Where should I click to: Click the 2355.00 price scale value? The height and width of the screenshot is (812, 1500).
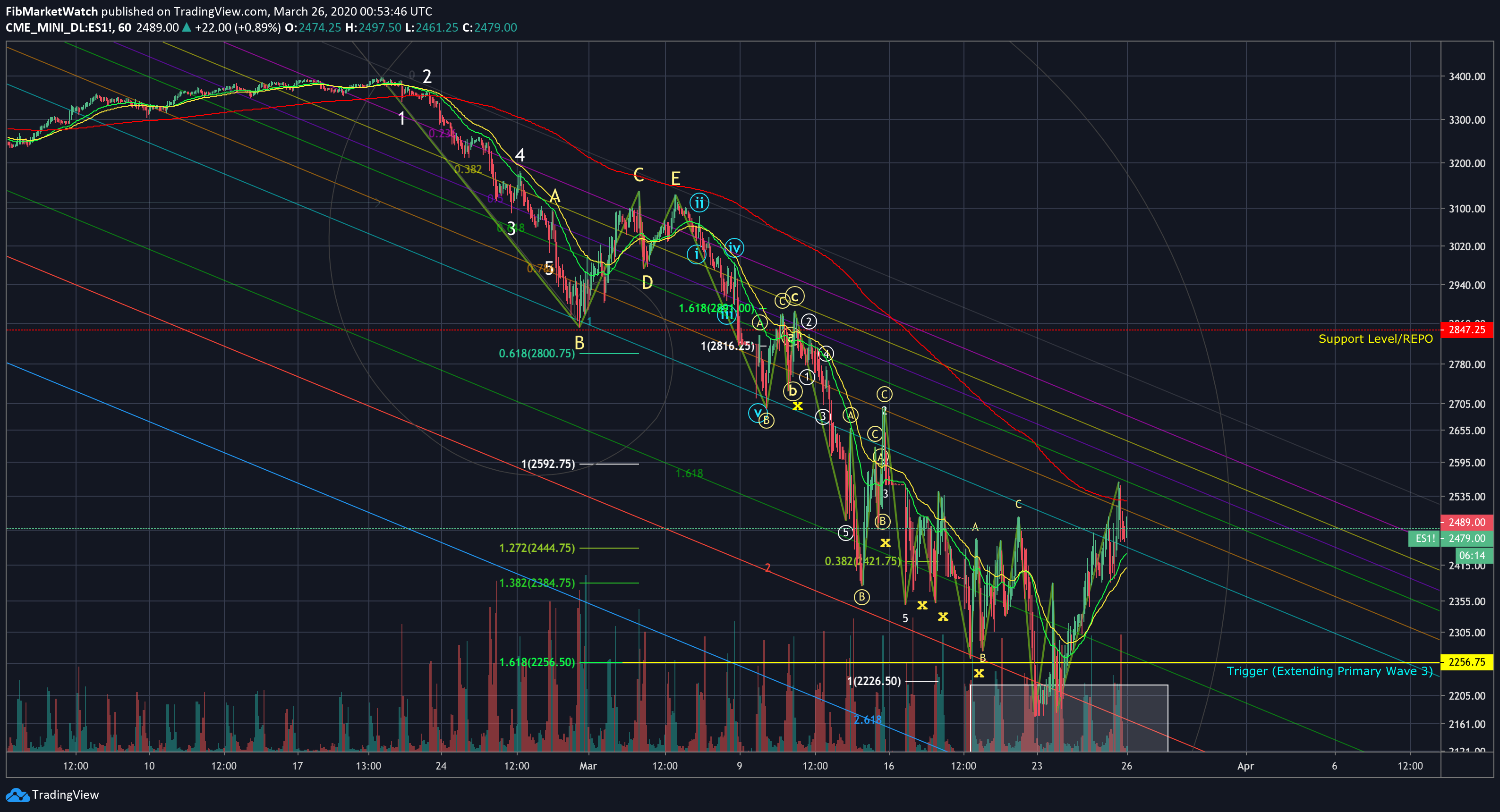tap(1467, 601)
